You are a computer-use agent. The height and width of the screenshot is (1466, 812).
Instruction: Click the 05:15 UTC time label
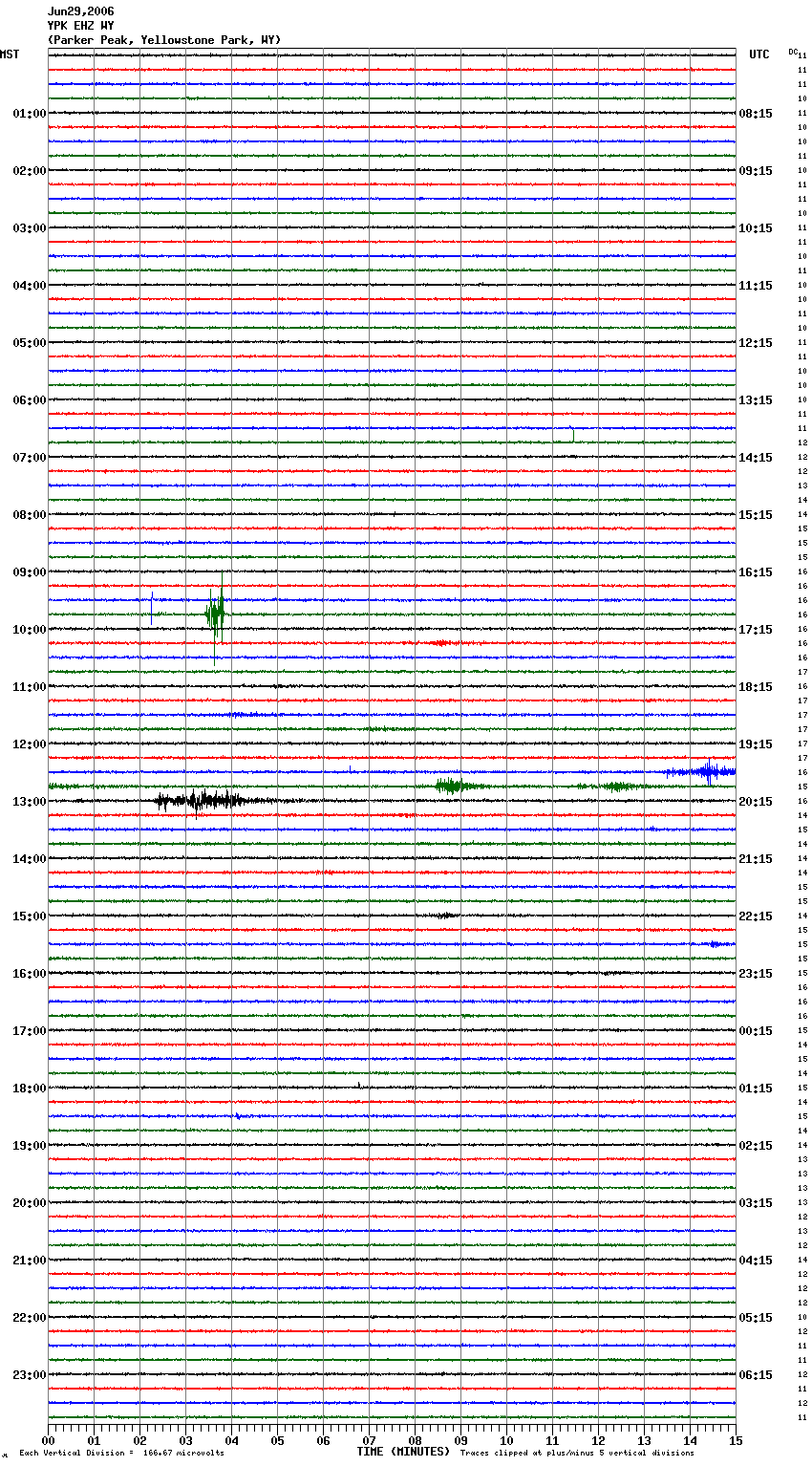[756, 1318]
